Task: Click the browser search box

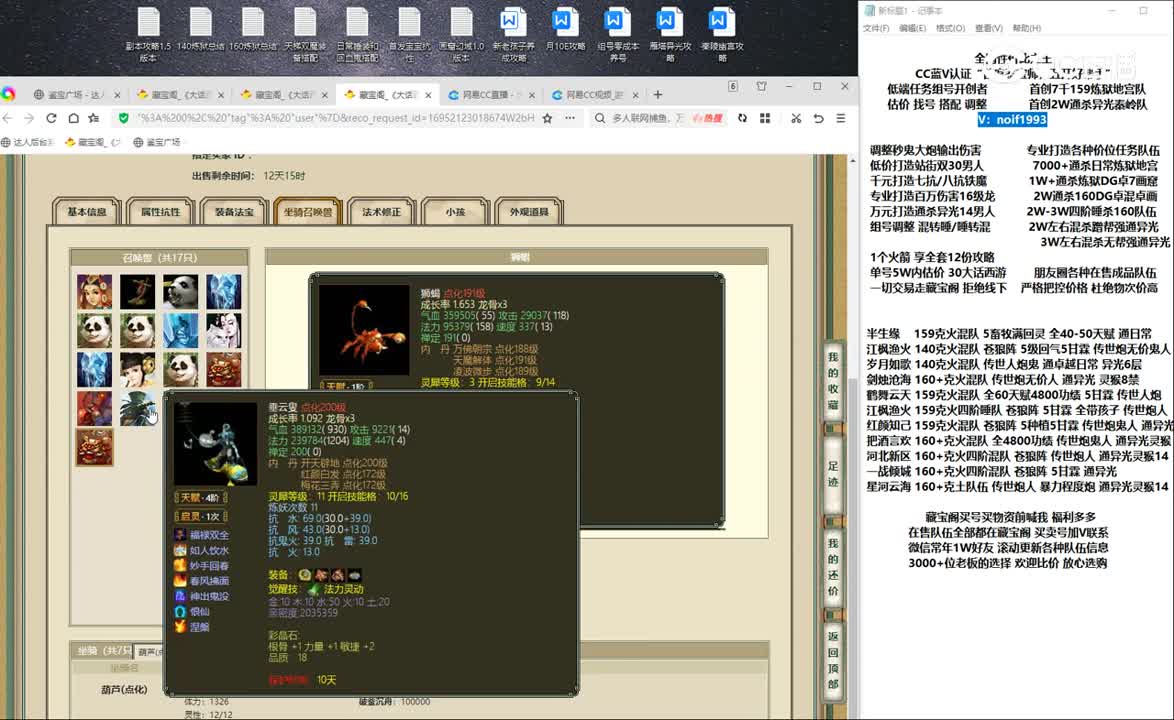Action: 647,118
